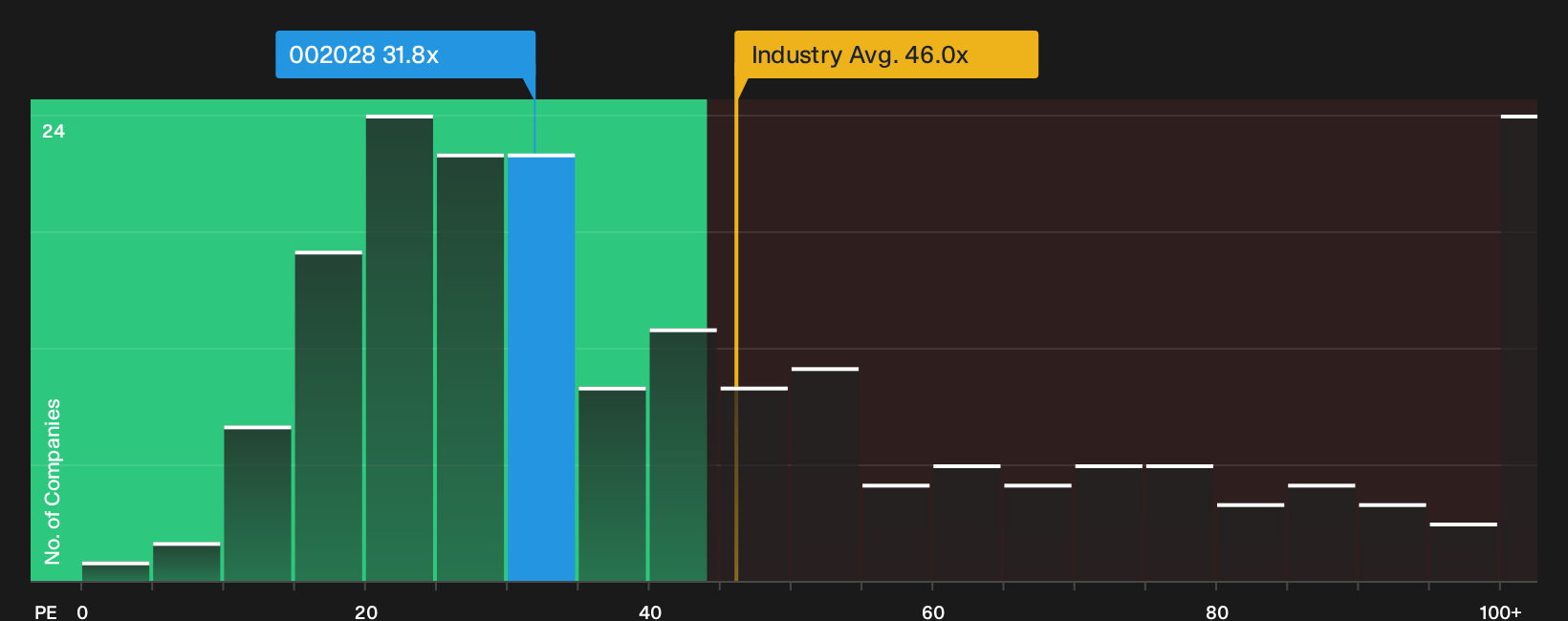Click the x-axis tick label '80'
The width and height of the screenshot is (1568, 621).
coord(1217,611)
